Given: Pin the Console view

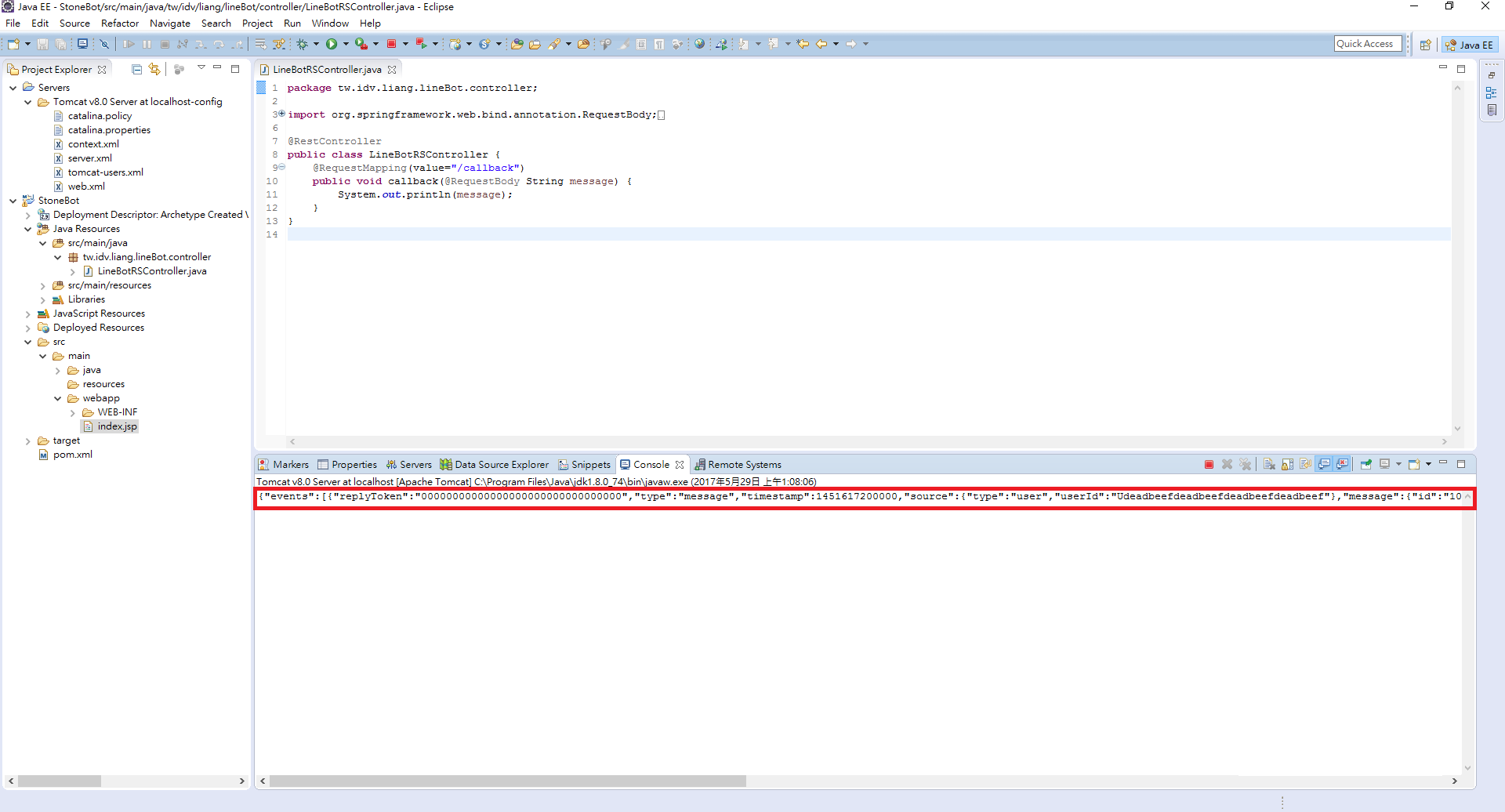Looking at the screenshot, I should pos(1365,465).
